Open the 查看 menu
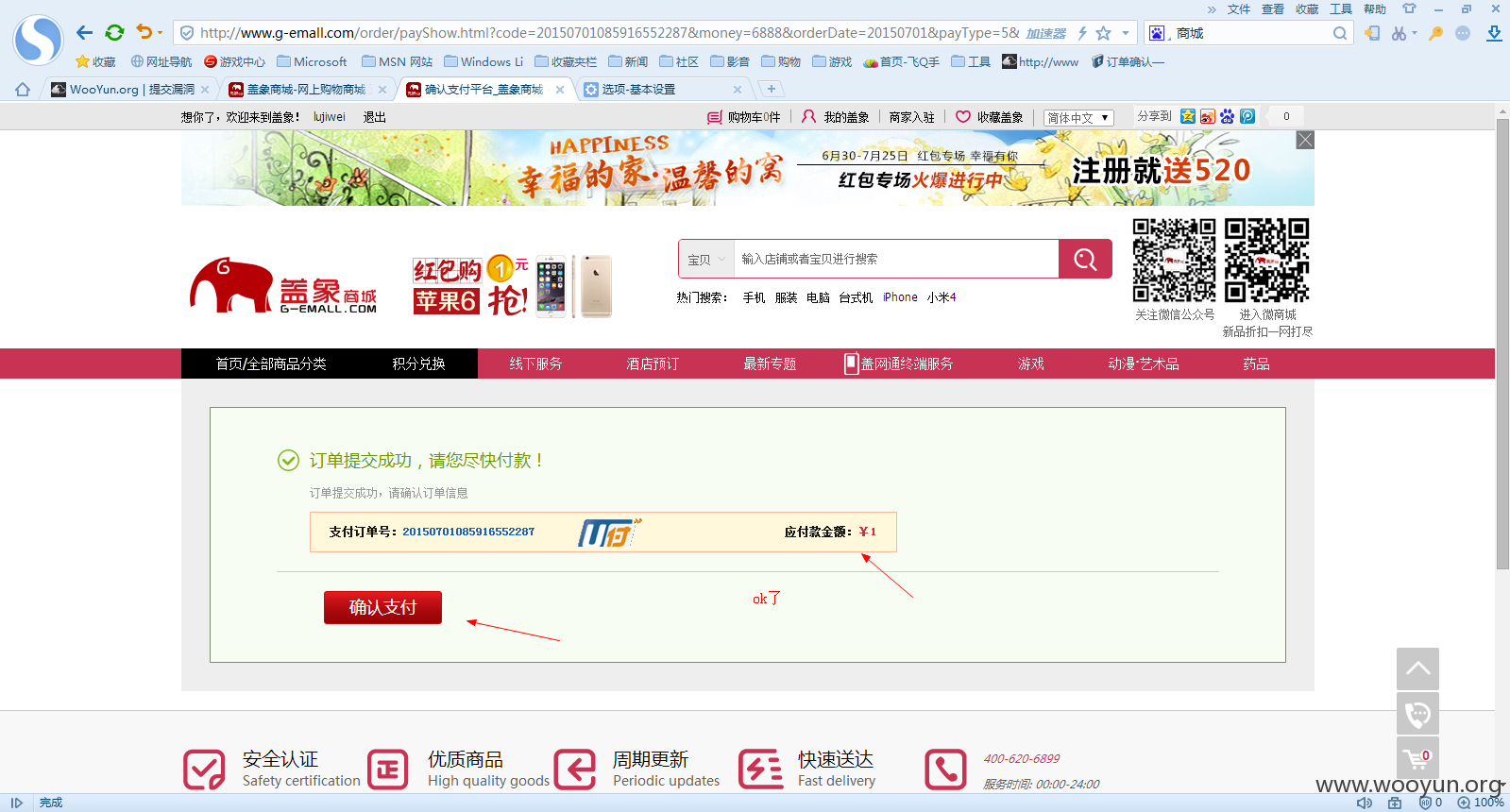Viewport: 1510px width, 812px height. pos(1273,9)
